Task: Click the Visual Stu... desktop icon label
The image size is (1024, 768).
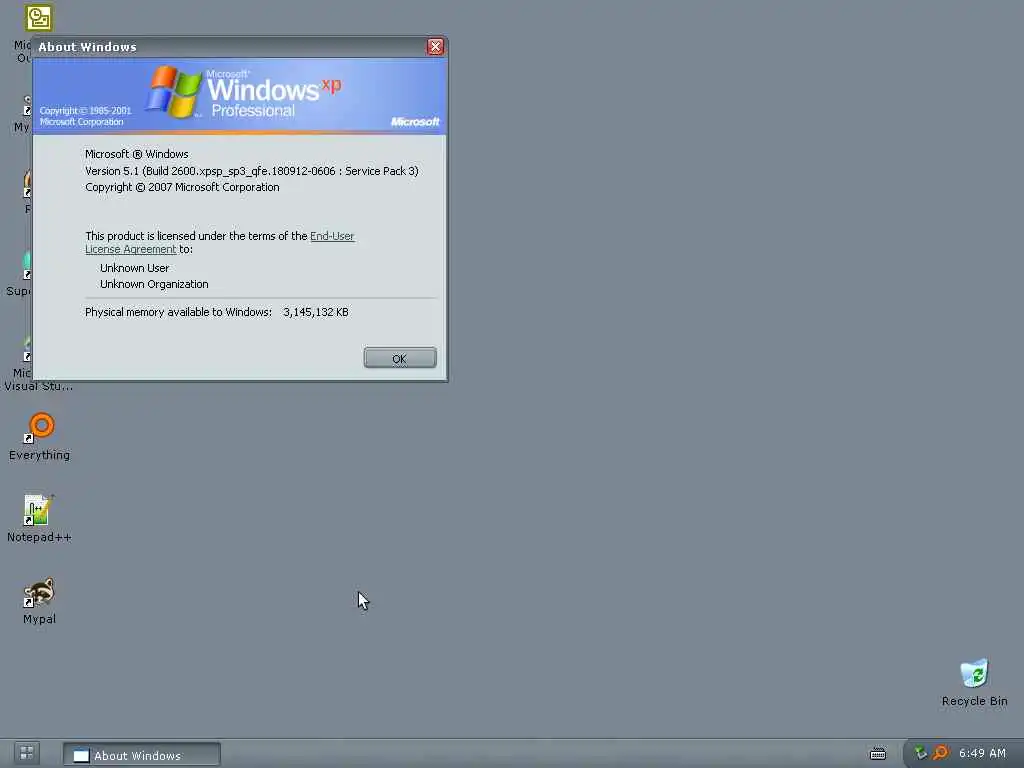Action: 38,386
